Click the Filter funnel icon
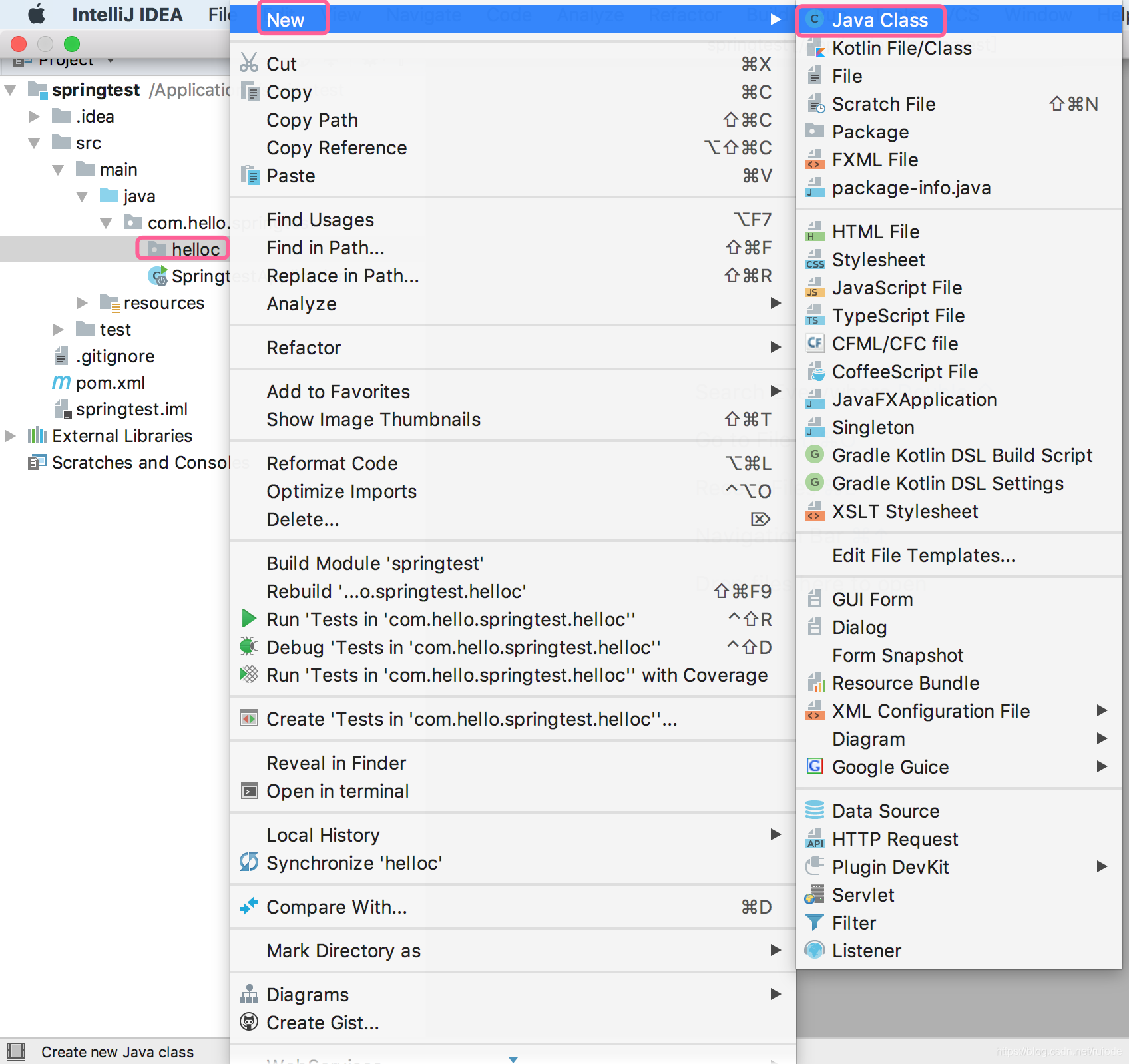 (x=814, y=922)
